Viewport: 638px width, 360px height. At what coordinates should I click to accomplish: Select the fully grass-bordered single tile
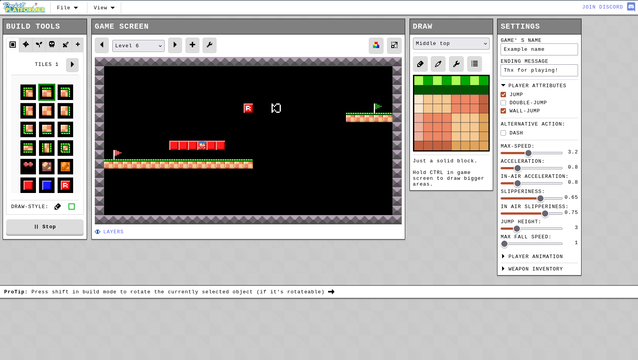65,148
